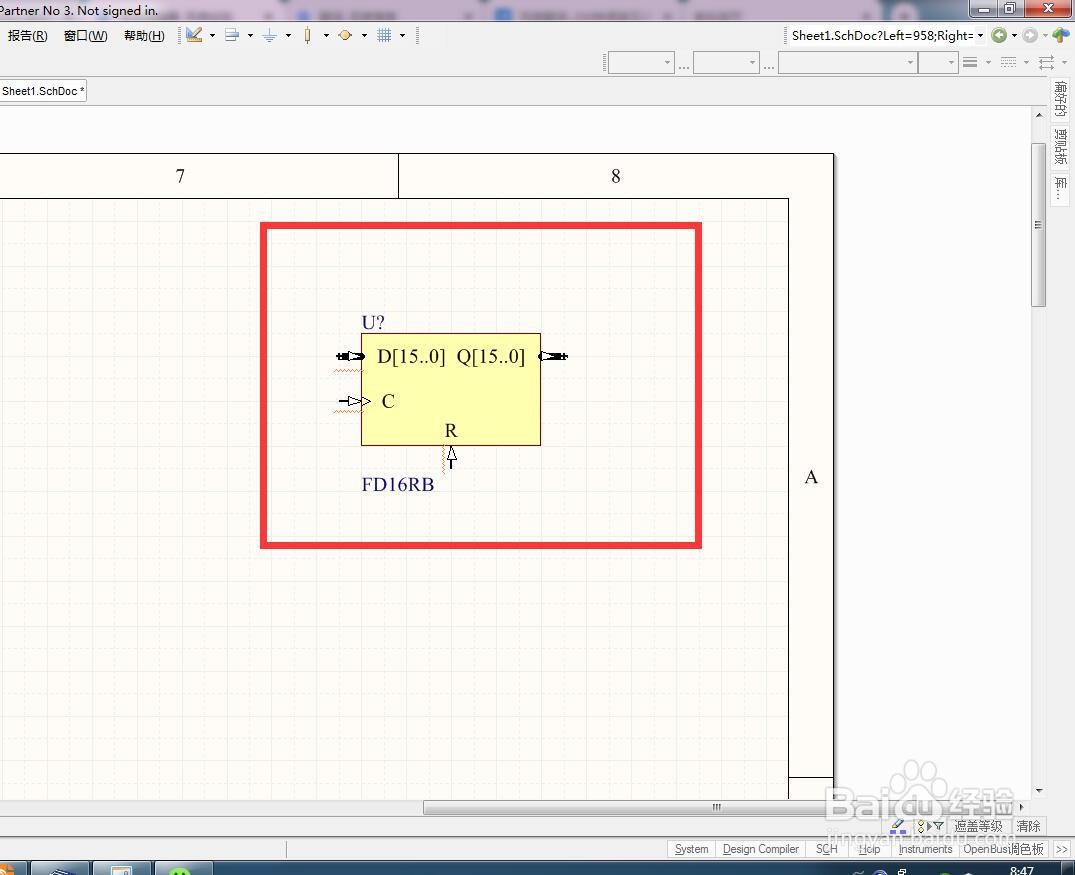Open the Instruments panel button
The height and width of the screenshot is (875, 1075).
(925, 849)
